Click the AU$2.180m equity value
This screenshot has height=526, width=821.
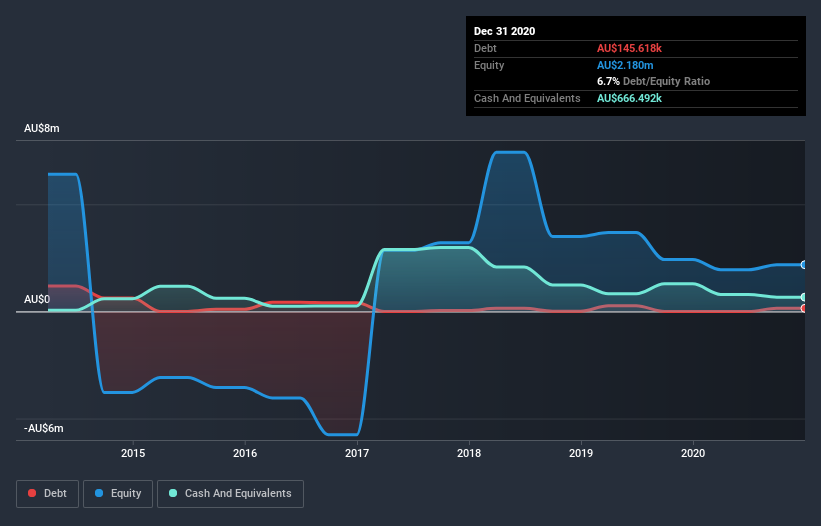point(625,65)
